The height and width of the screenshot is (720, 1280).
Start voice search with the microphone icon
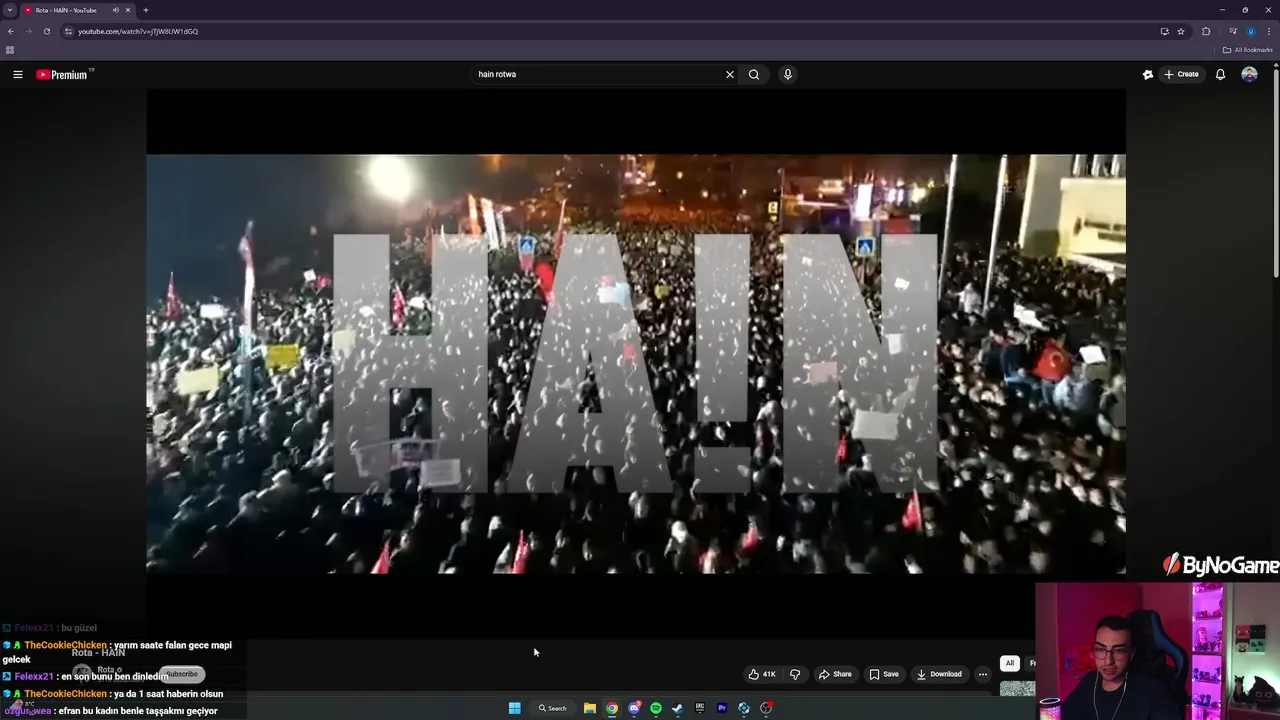pyautogui.click(x=788, y=74)
